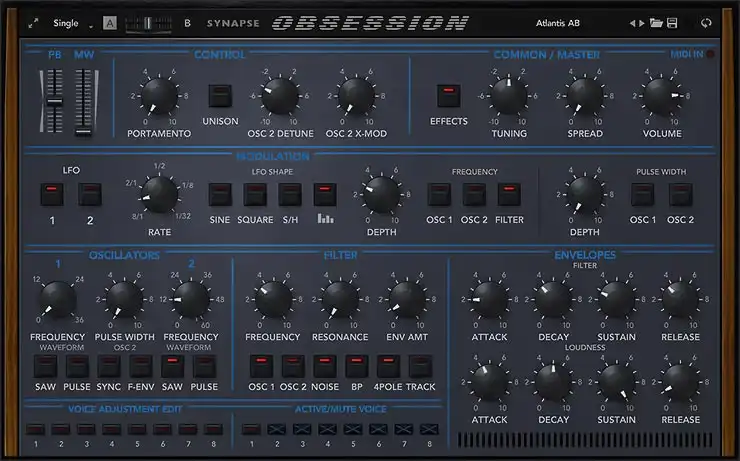The height and width of the screenshot is (461, 740).
Task: Toggle the Unison button
Action: (220, 96)
